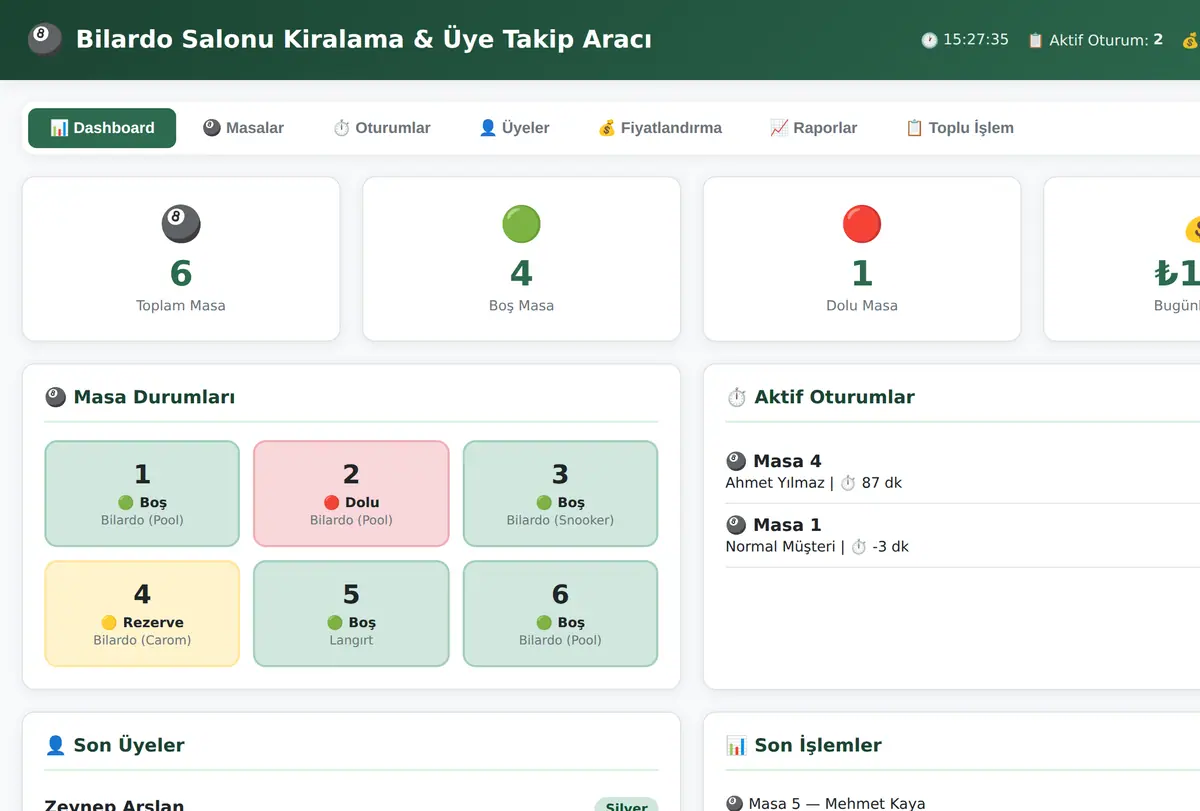Click the green dot on table 1
Viewport: 1200px width, 811px height.
click(125, 502)
